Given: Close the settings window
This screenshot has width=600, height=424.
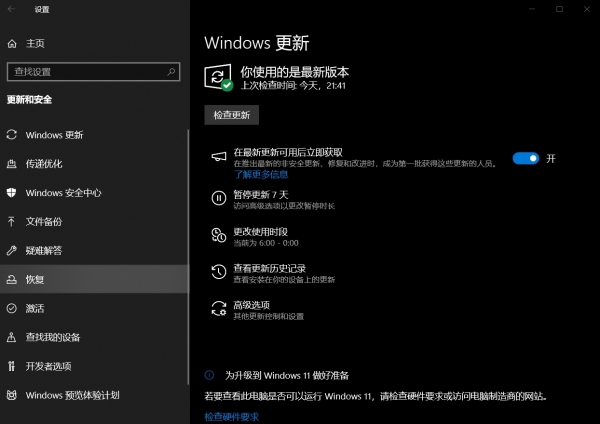Looking at the screenshot, I should click(587, 9).
